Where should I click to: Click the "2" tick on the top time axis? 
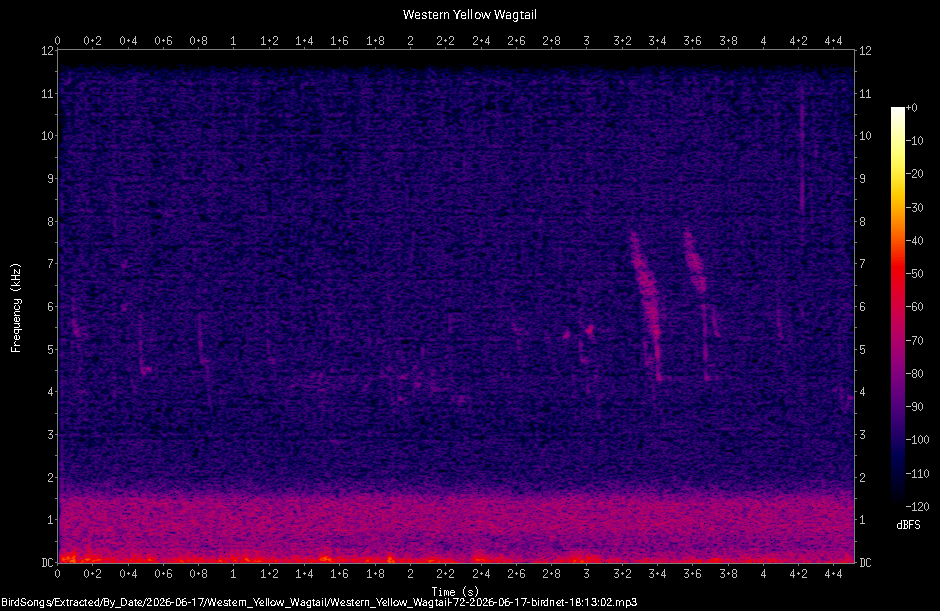[x=410, y=41]
